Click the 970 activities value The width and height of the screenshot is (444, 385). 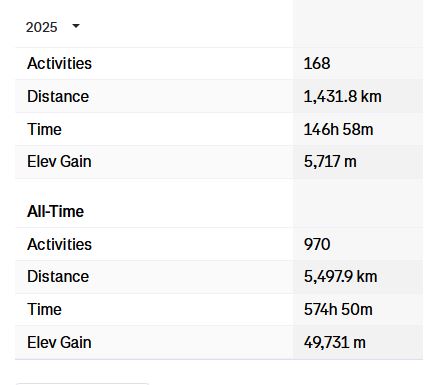[x=317, y=244]
